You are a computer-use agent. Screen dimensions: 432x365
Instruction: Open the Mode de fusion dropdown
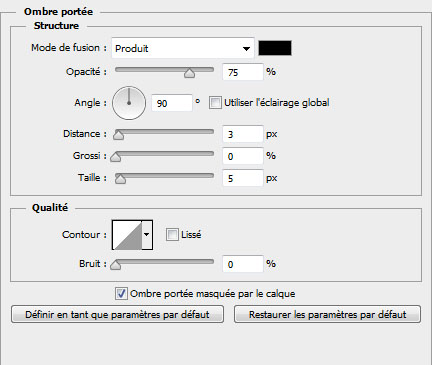183,48
